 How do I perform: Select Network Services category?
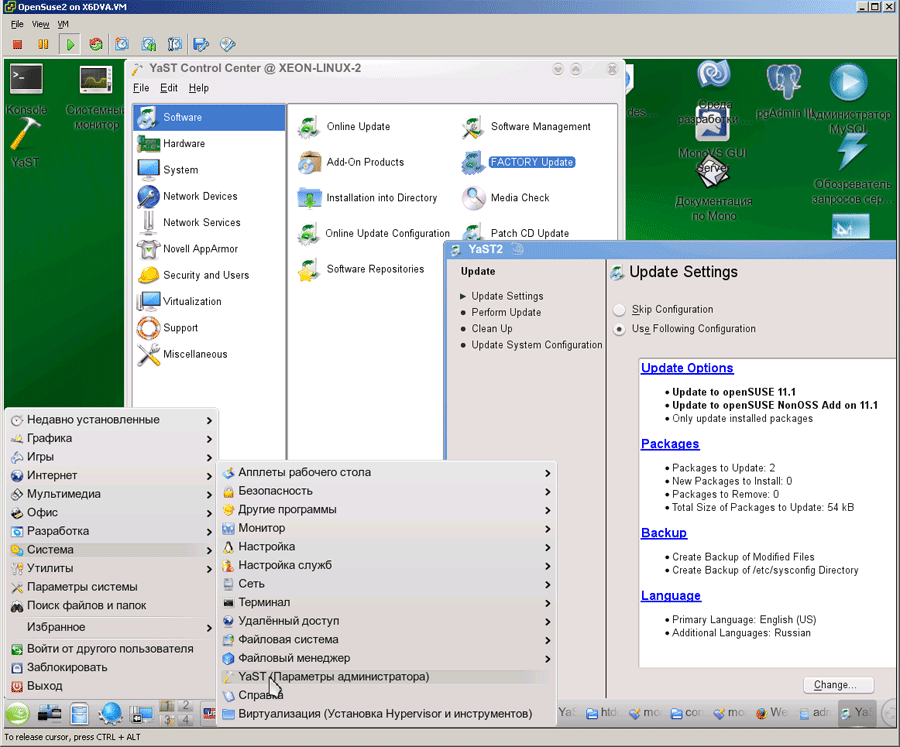209,223
